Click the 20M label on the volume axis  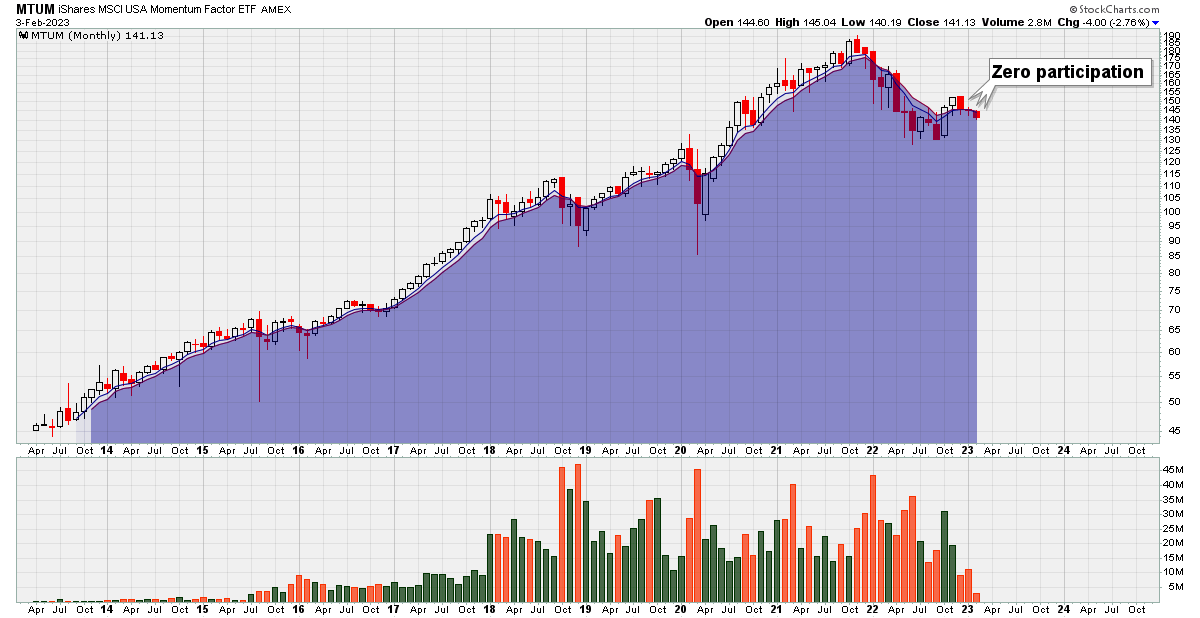(1173, 543)
